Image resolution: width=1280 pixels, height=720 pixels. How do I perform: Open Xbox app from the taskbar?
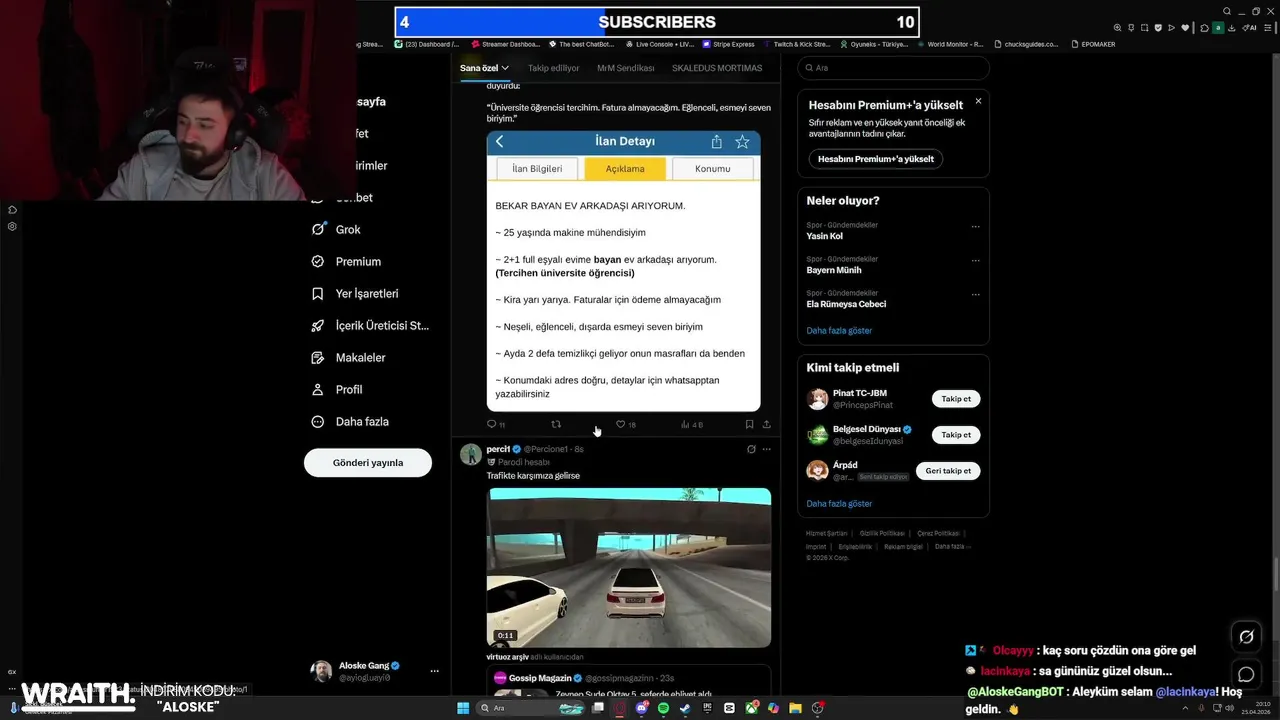tap(751, 708)
